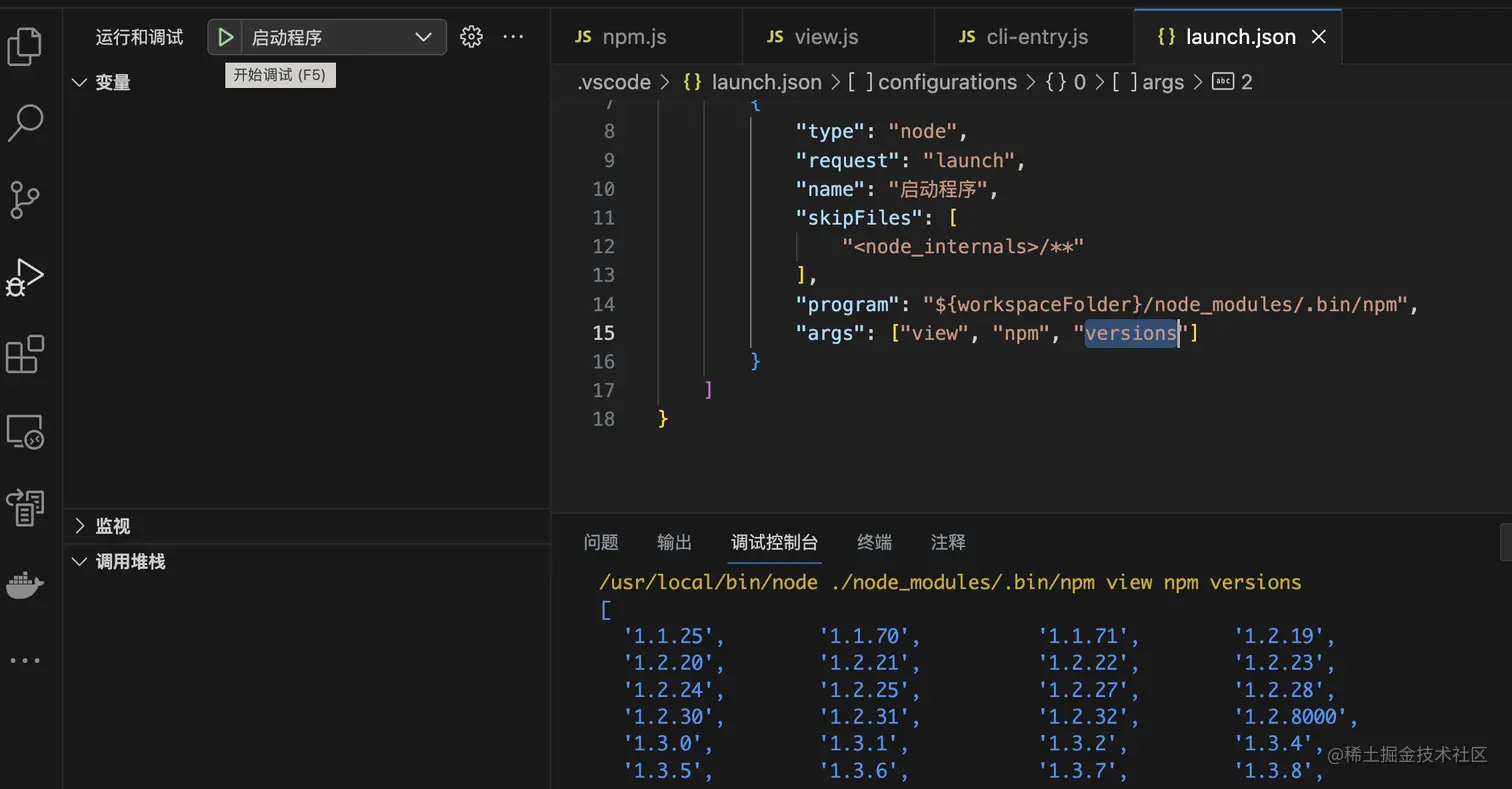Open the Extensions view icon
The image size is (1512, 789).
click(x=25, y=354)
